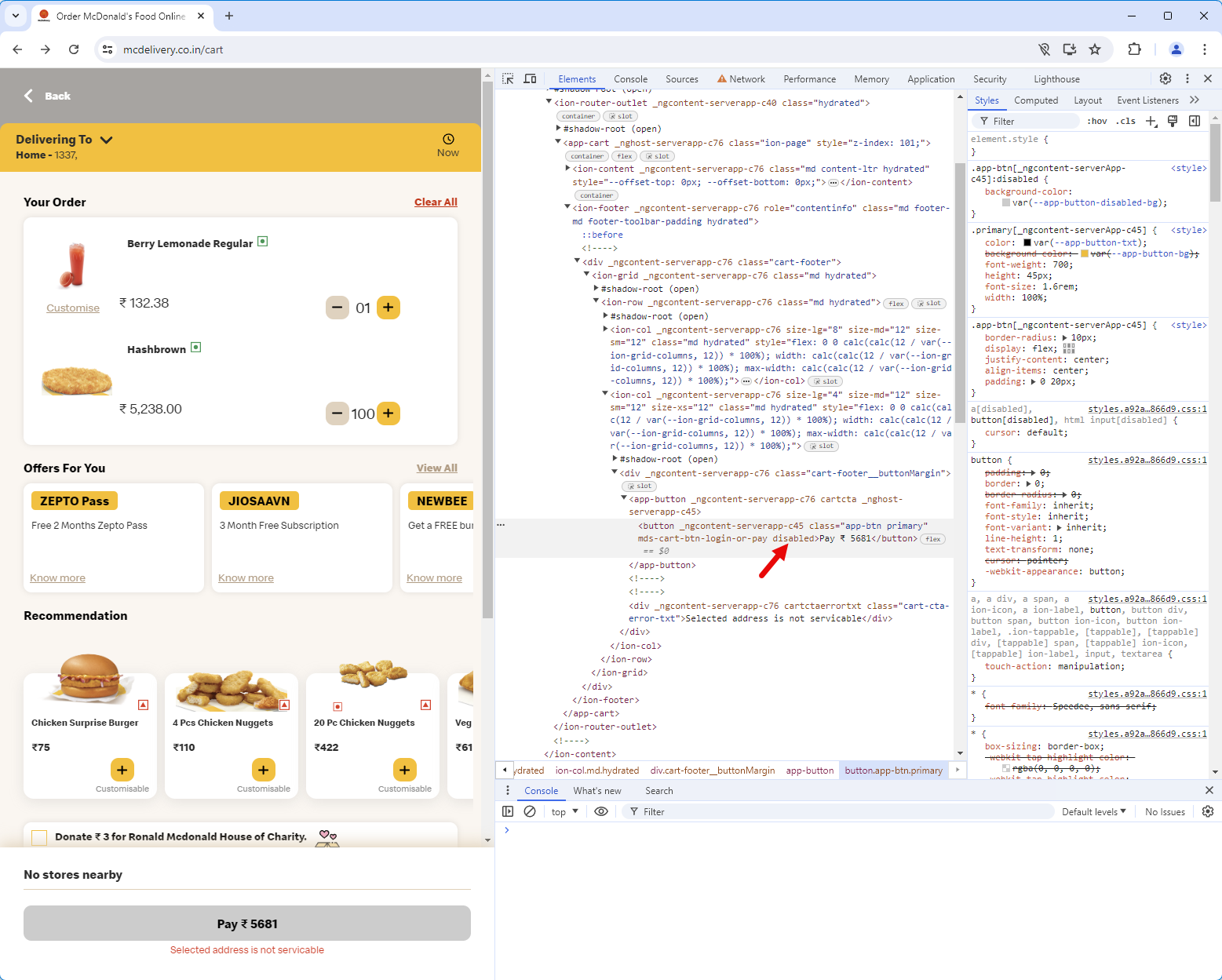Add 4 Pcs Chicken Nuggets to cart
1222x980 pixels.
263,770
